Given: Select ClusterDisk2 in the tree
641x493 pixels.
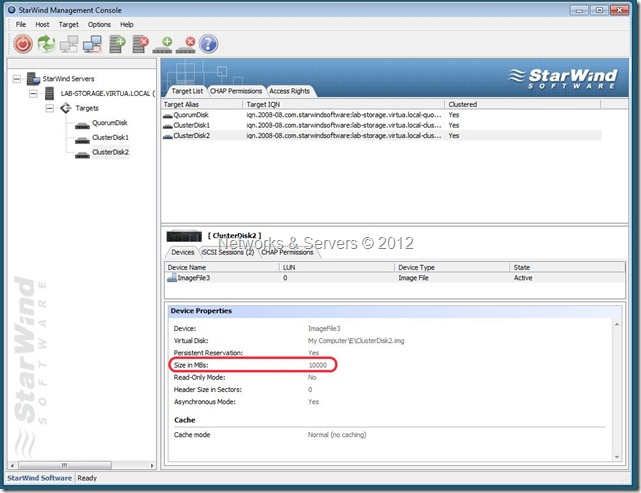Looking at the screenshot, I should (x=110, y=152).
